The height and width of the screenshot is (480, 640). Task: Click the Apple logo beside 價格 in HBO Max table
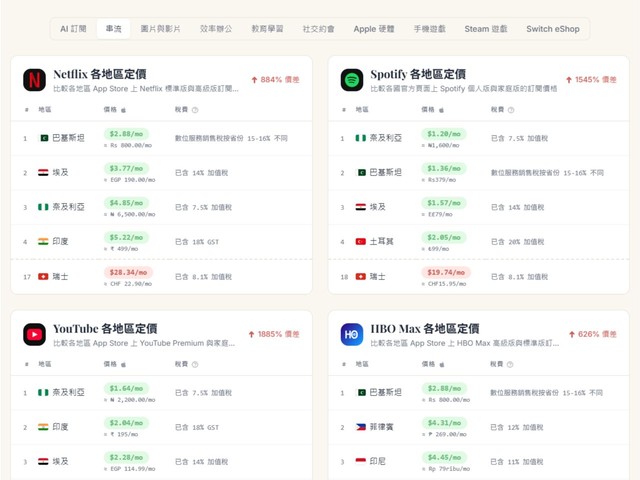[441, 364]
